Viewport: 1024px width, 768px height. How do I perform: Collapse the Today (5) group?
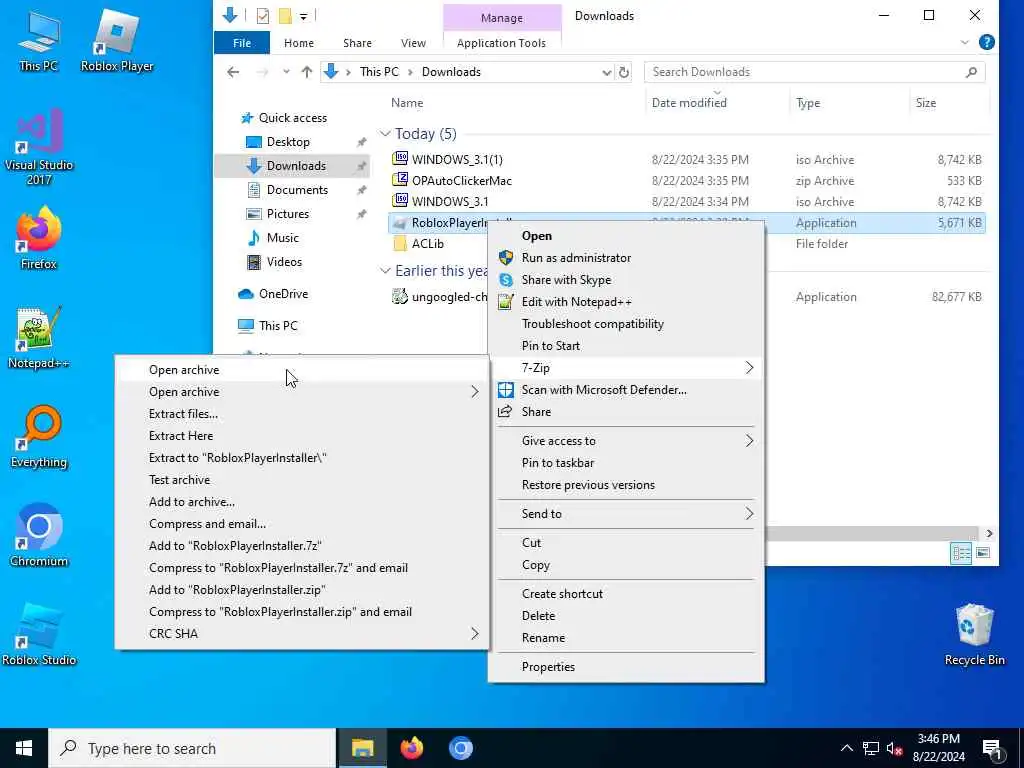[385, 134]
